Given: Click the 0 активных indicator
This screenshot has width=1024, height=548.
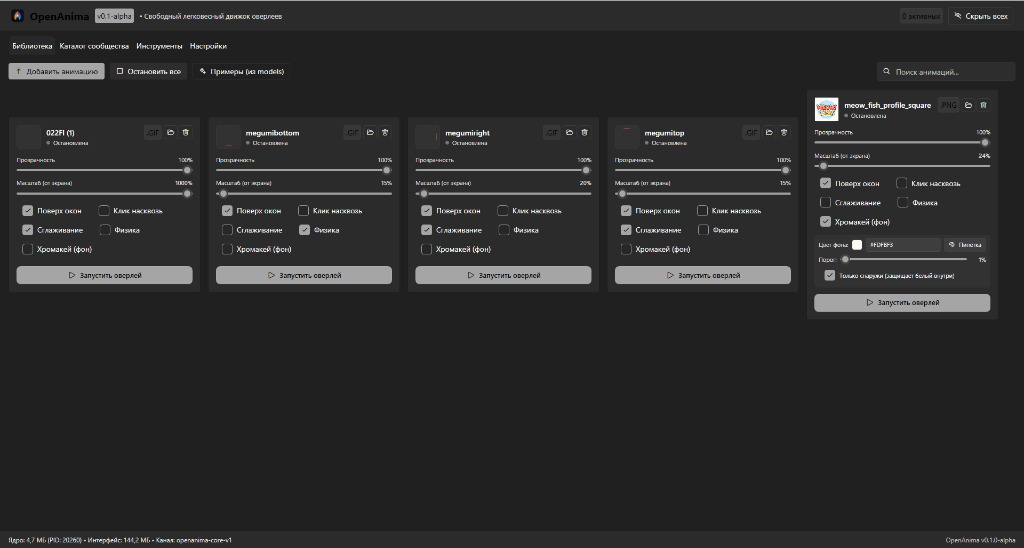Looking at the screenshot, I should click(921, 16).
